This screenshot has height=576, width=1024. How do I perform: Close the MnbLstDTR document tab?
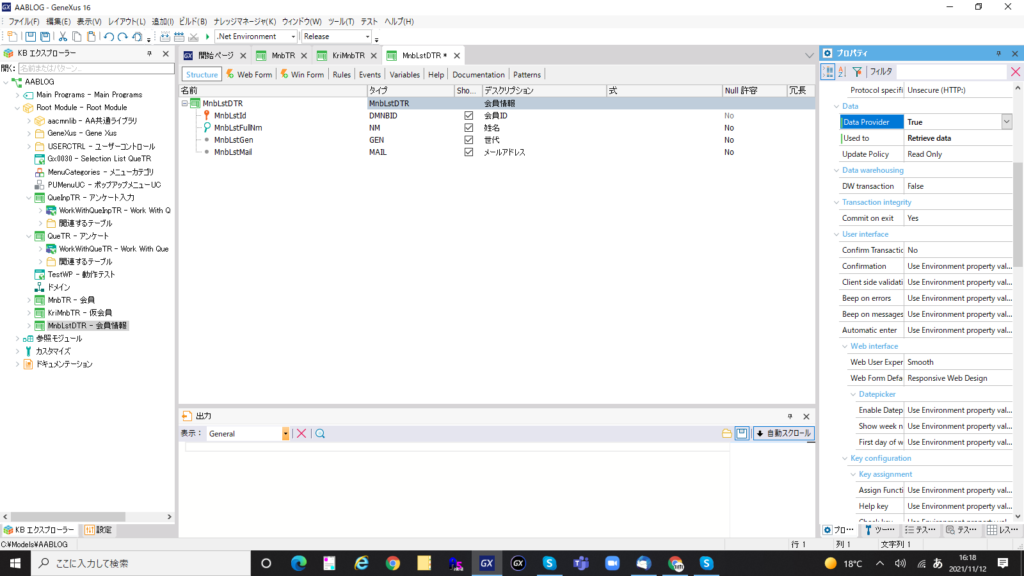(457, 56)
